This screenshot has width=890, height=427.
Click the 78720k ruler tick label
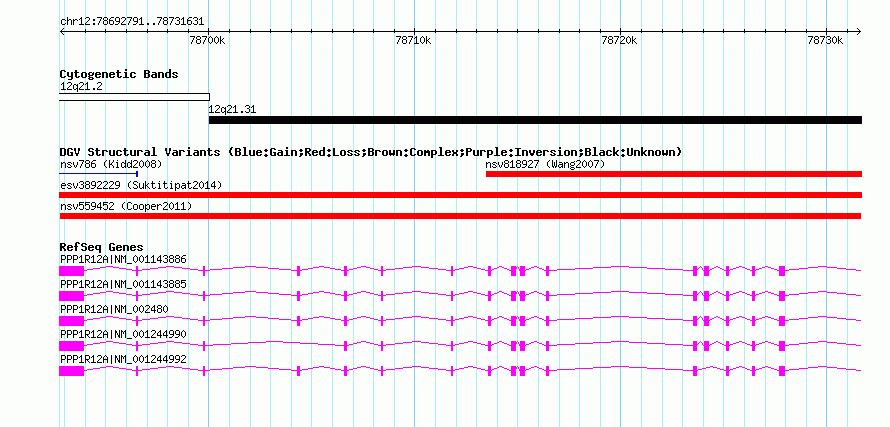tap(619, 41)
